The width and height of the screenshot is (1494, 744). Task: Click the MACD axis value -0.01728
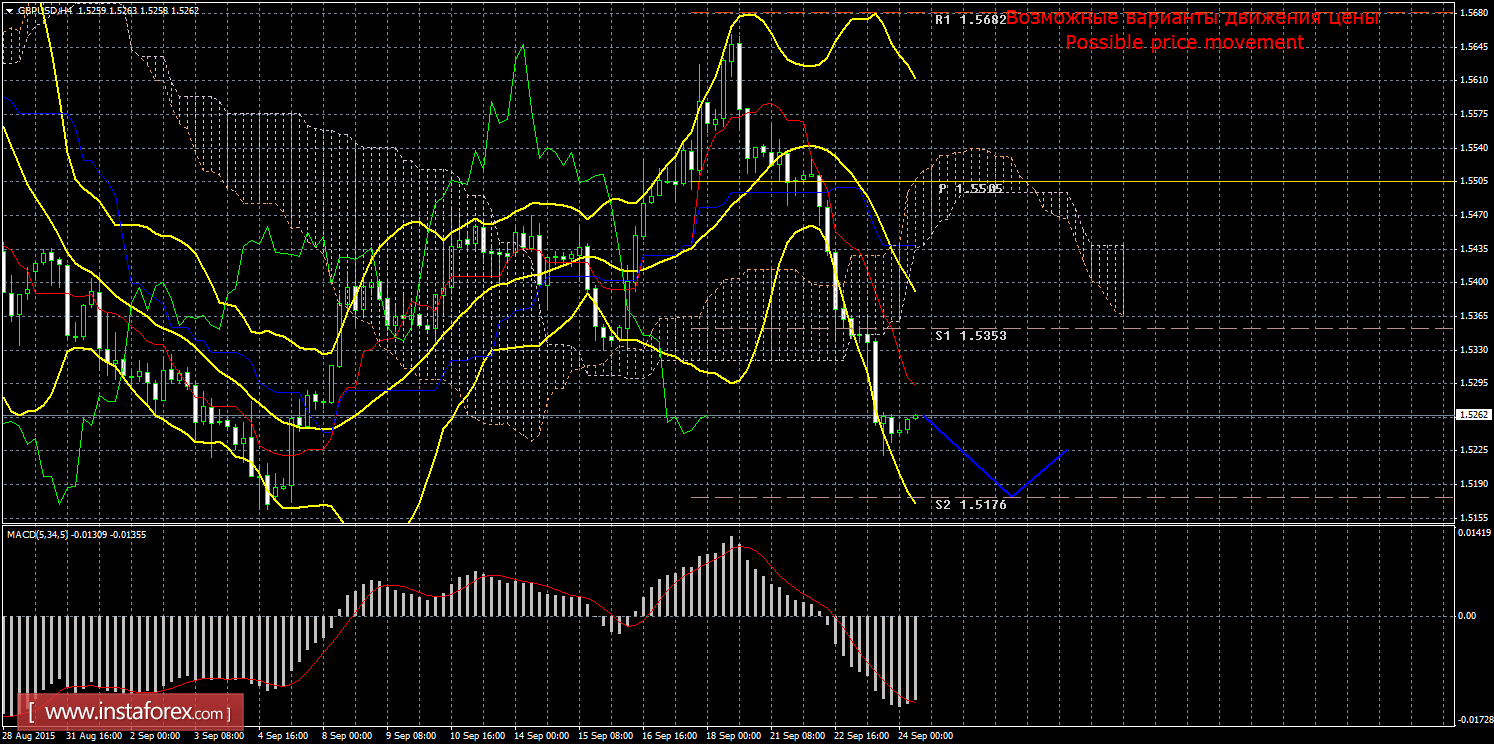1473,719
